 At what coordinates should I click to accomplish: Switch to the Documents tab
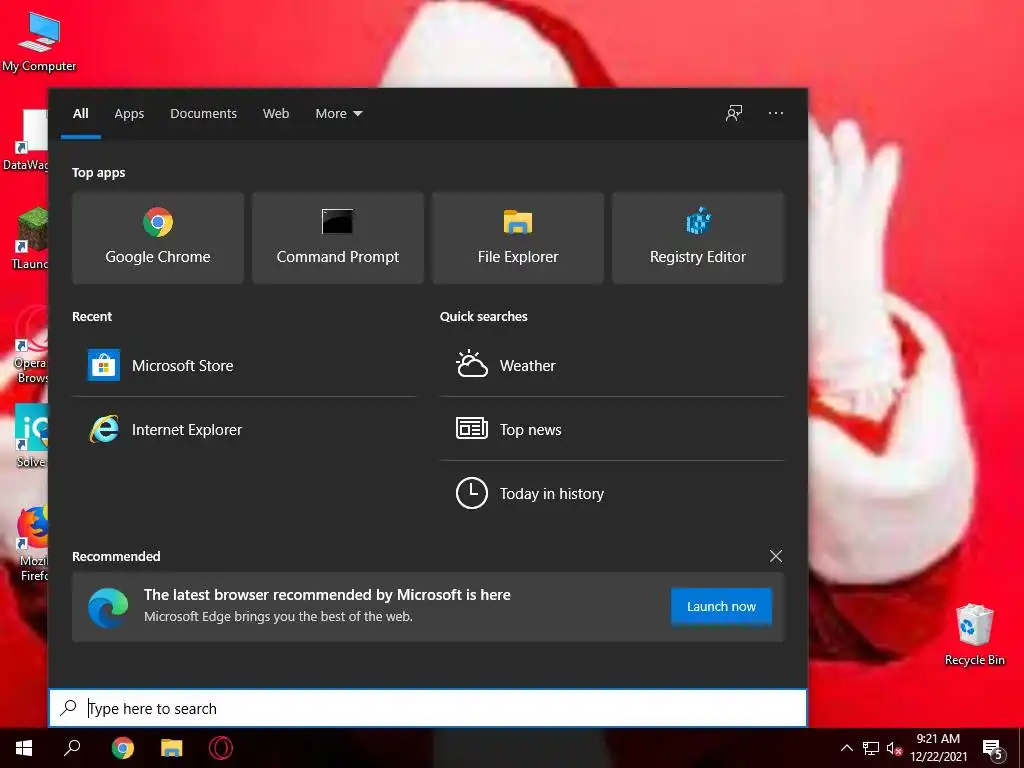point(203,114)
